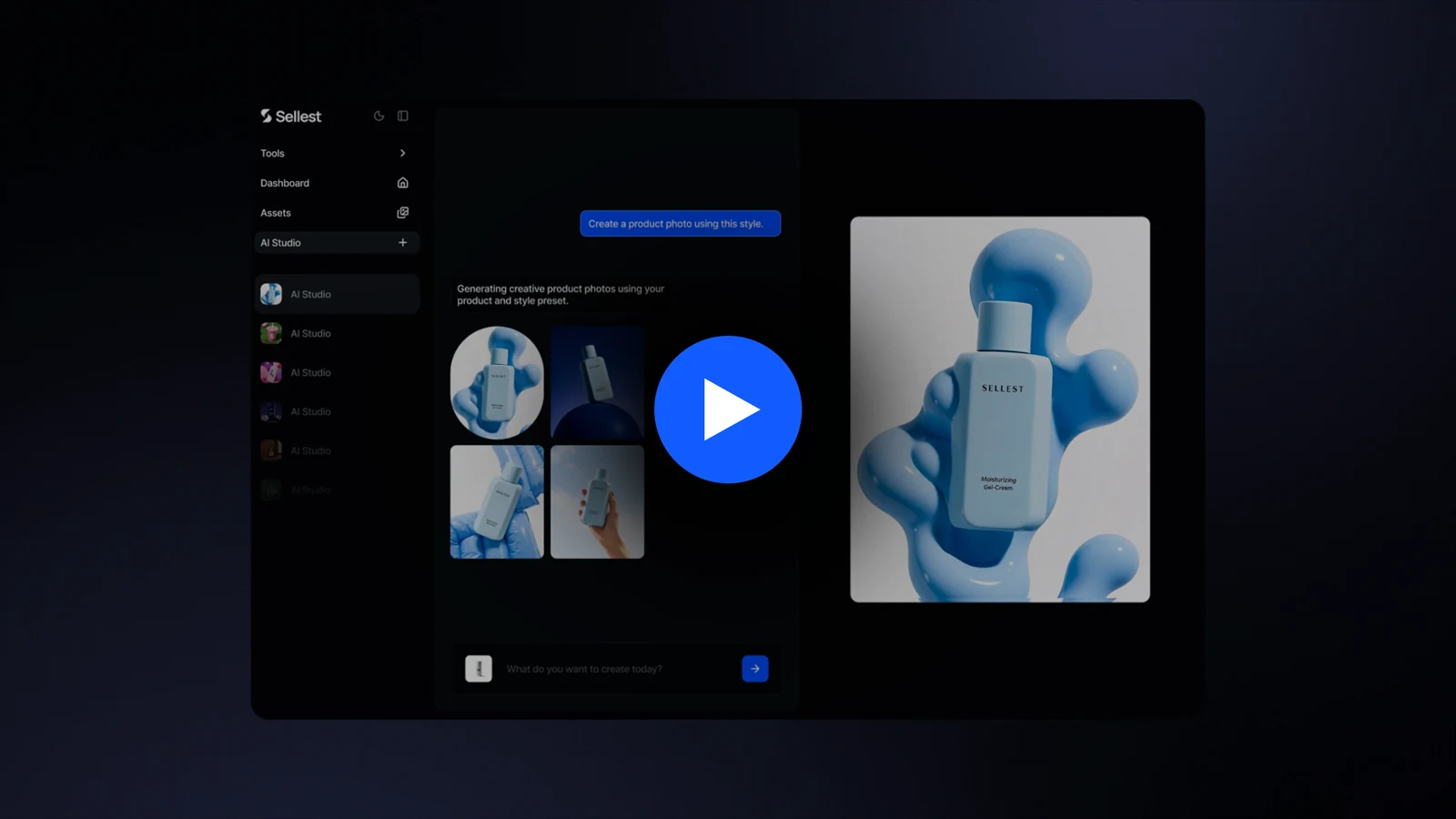Click 'Create a product photo using this style.' message
The image size is (1456, 819).
point(680,224)
